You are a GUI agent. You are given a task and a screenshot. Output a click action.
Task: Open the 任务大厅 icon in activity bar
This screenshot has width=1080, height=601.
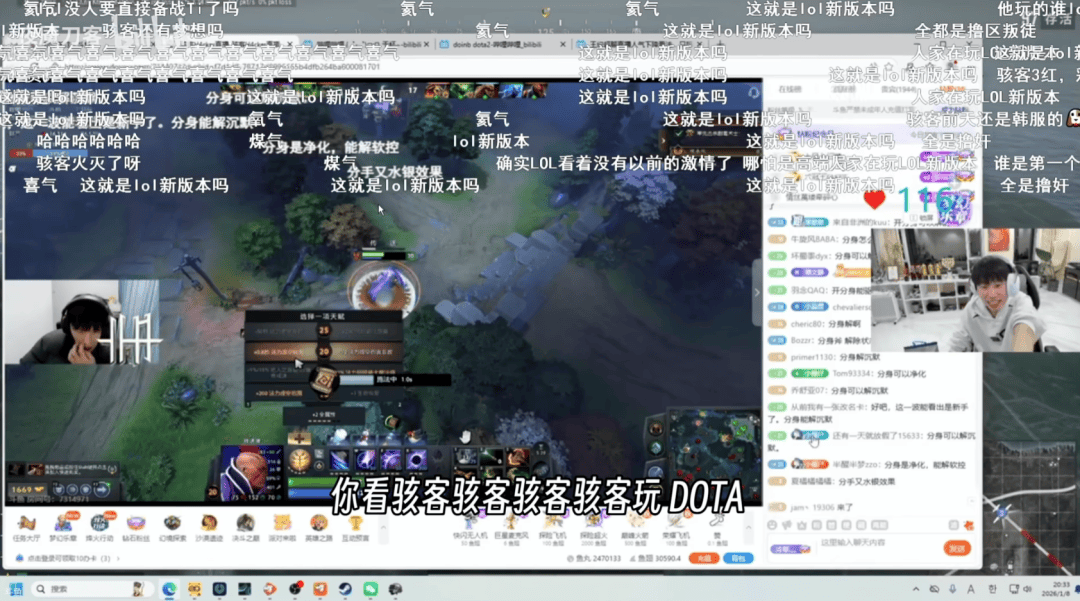point(26,525)
